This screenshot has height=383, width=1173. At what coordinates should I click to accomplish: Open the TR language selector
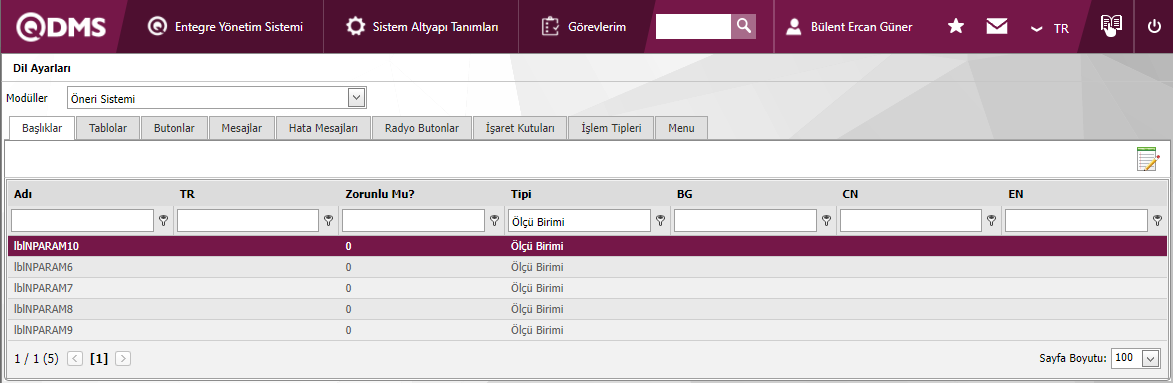1050,28
